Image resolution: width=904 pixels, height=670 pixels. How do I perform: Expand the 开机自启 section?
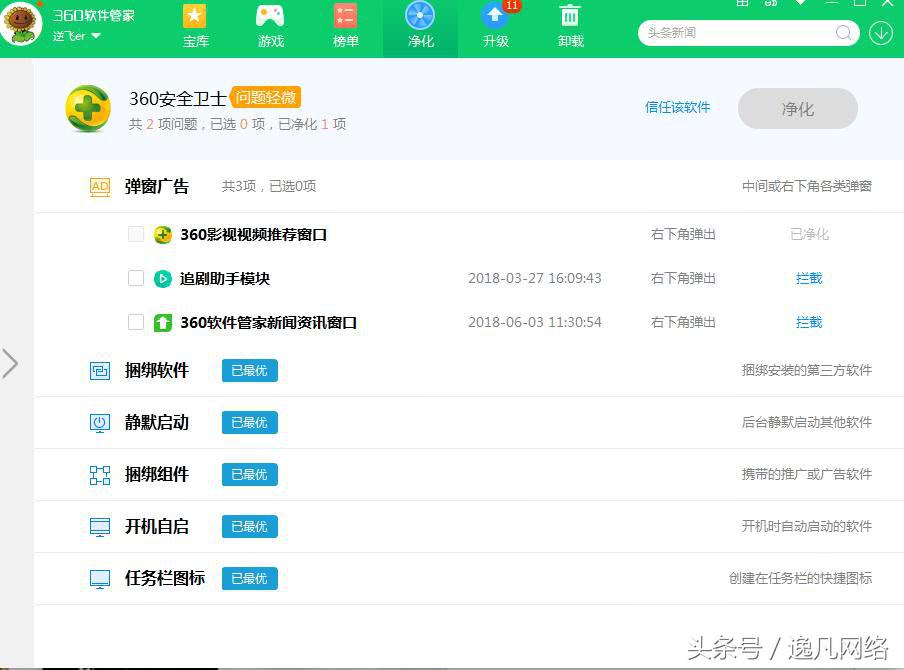[469, 526]
